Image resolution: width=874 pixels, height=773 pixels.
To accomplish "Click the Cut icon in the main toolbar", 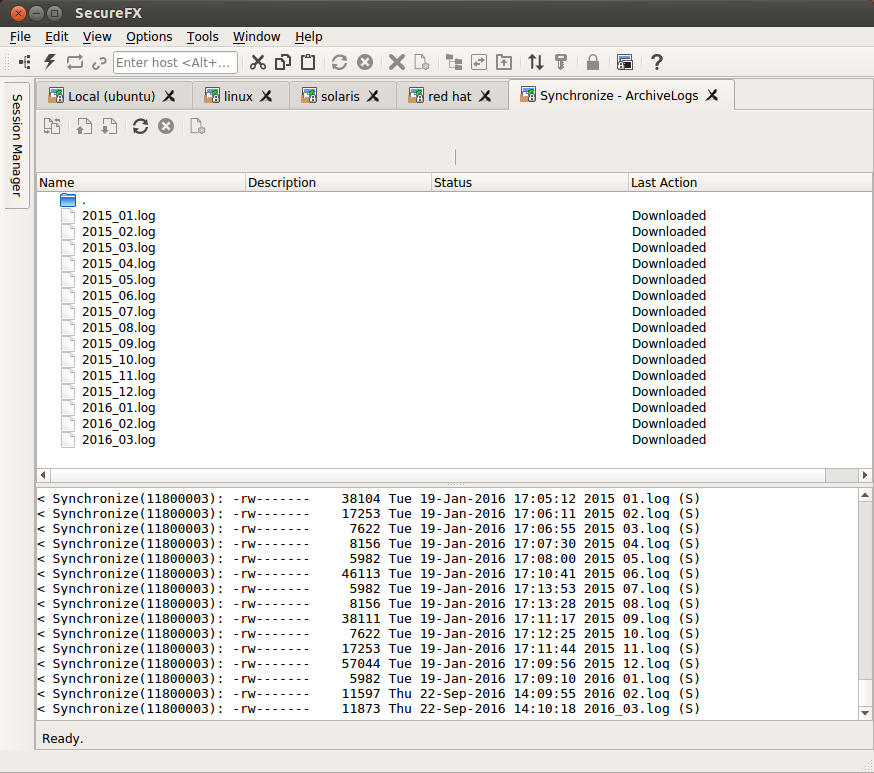I will (258, 62).
